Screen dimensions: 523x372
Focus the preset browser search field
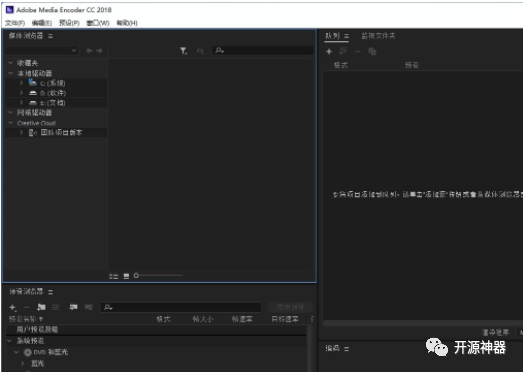coord(181,307)
